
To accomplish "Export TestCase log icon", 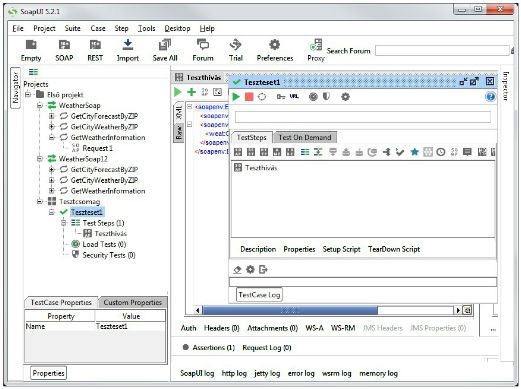I will point(263,269).
